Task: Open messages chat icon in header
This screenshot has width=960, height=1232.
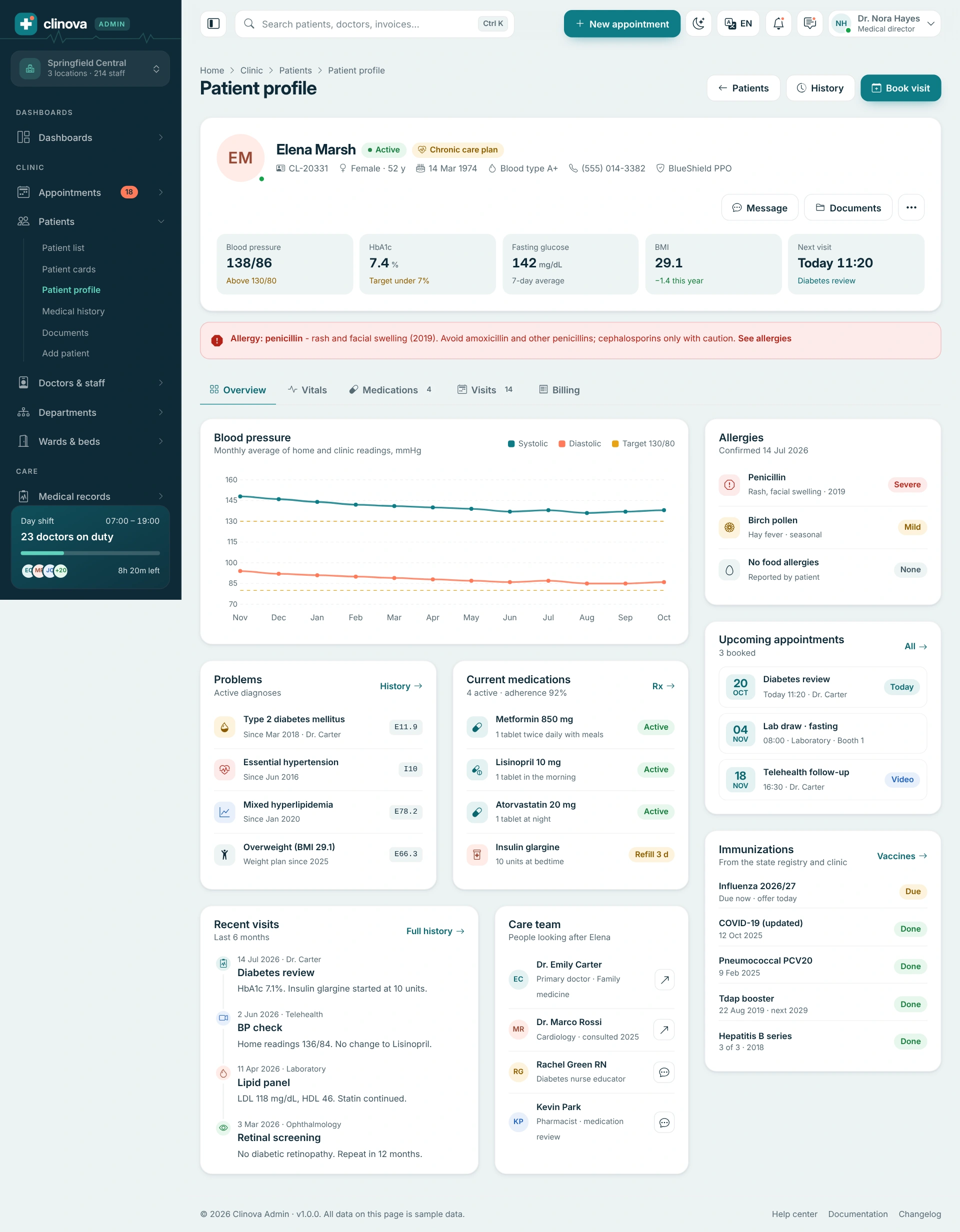Action: coord(810,23)
